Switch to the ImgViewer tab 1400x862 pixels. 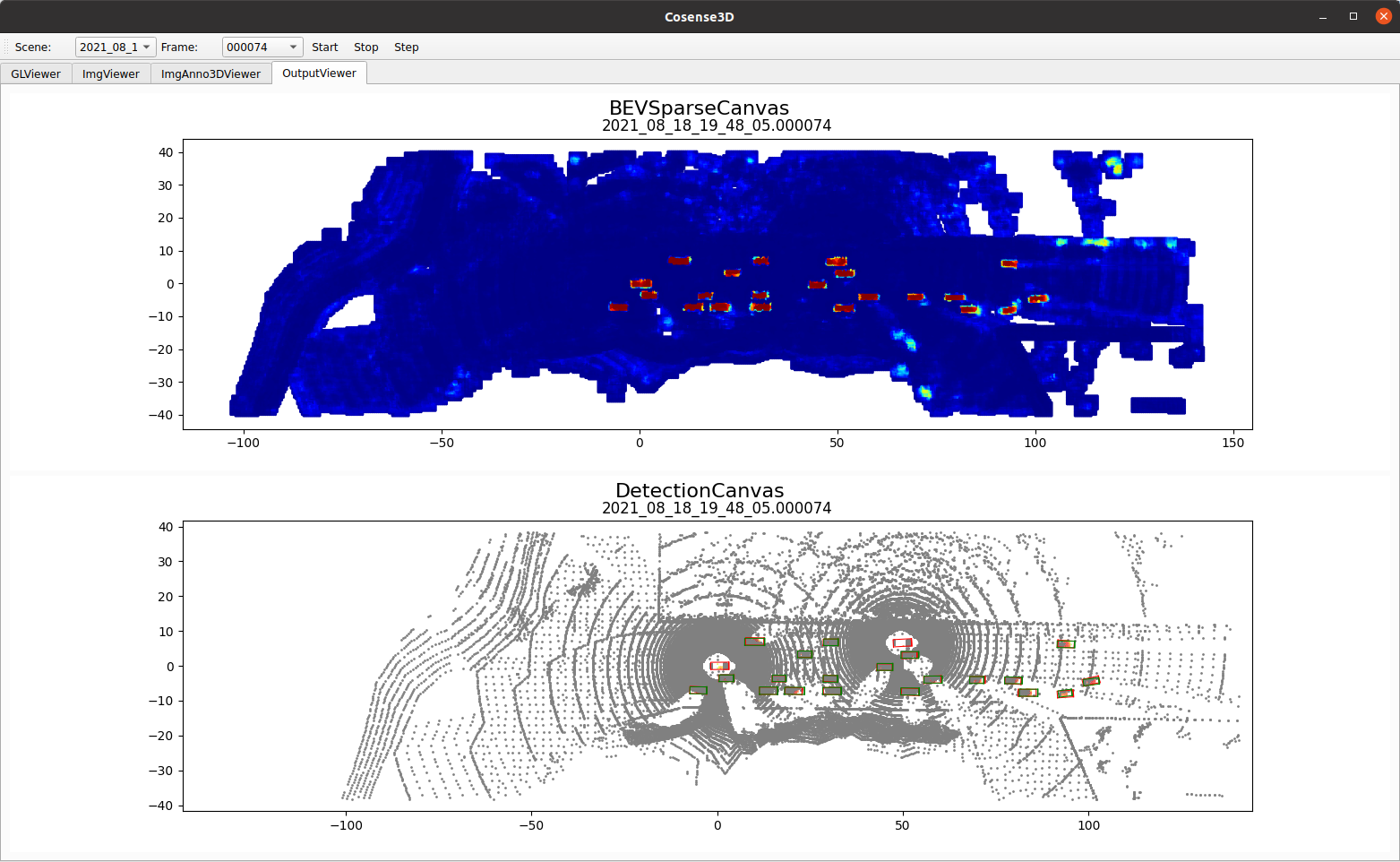[x=111, y=74]
